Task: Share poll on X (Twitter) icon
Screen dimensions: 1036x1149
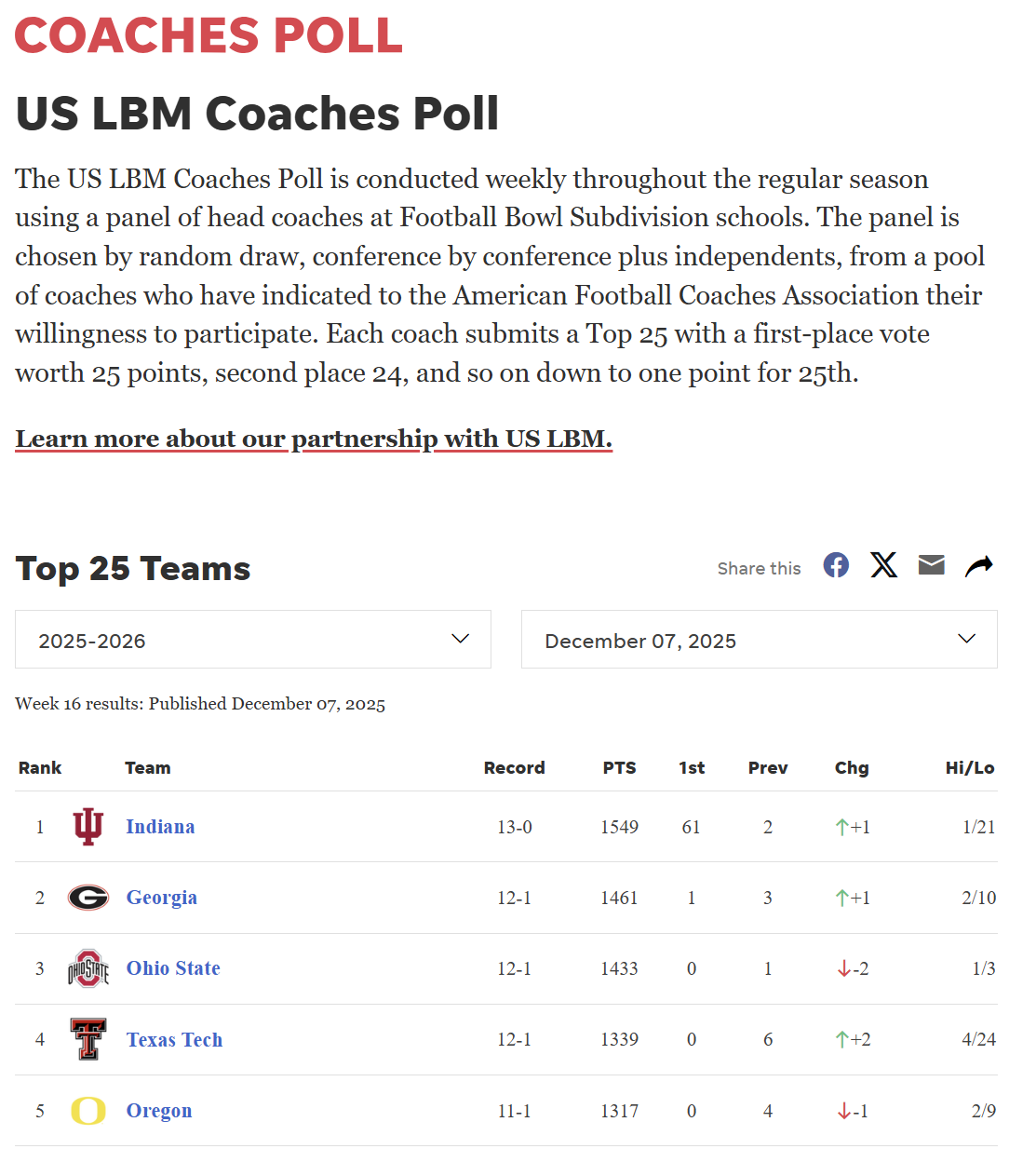Action: coord(883,565)
